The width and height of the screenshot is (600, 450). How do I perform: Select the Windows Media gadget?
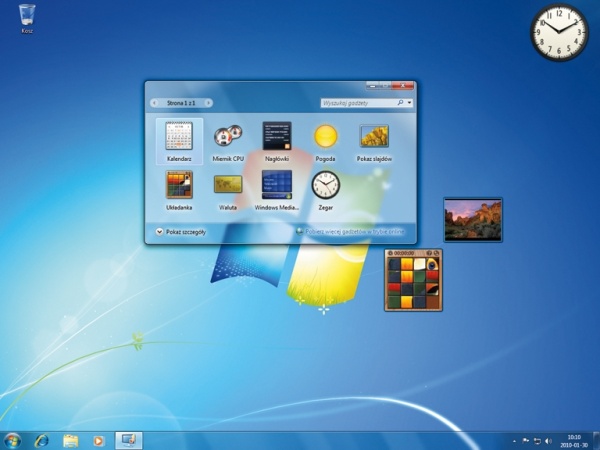277,191
